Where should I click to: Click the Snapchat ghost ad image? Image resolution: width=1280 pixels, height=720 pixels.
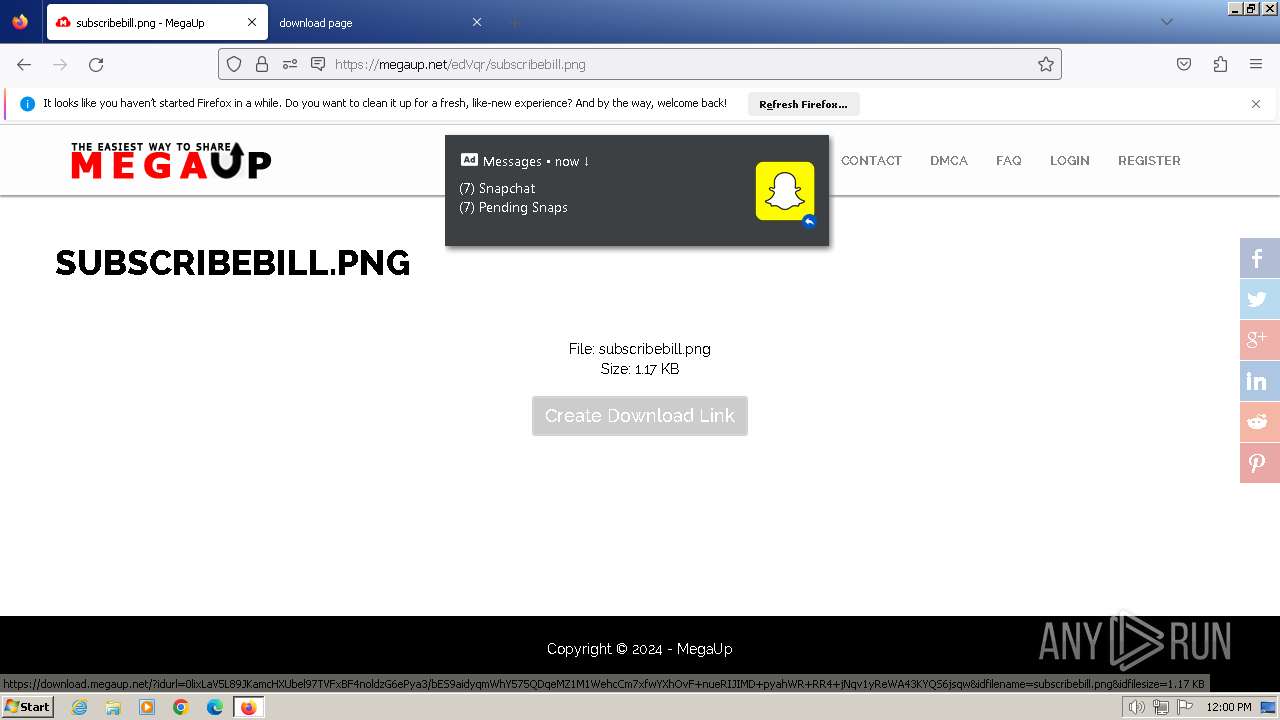785,191
